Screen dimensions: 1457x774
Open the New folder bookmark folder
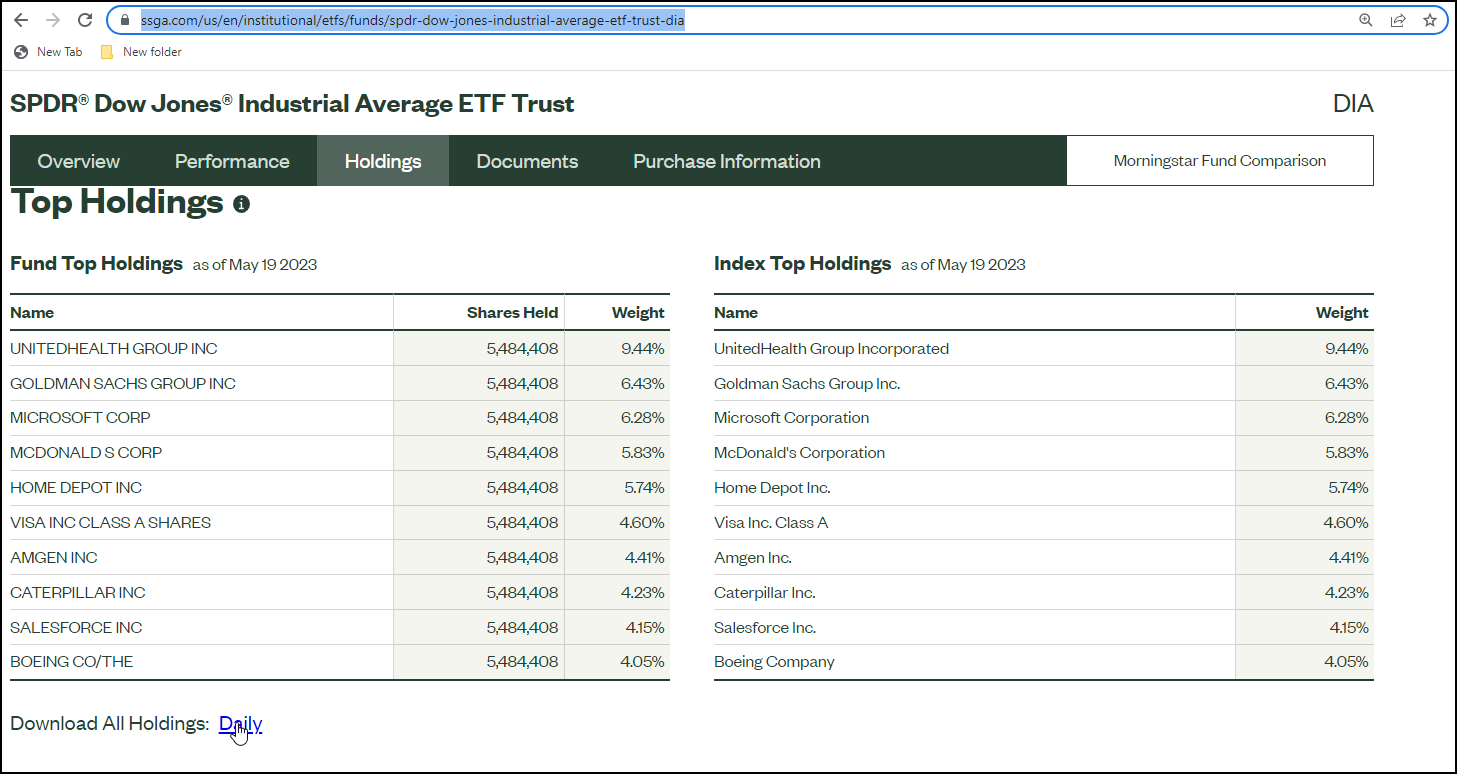click(x=141, y=52)
